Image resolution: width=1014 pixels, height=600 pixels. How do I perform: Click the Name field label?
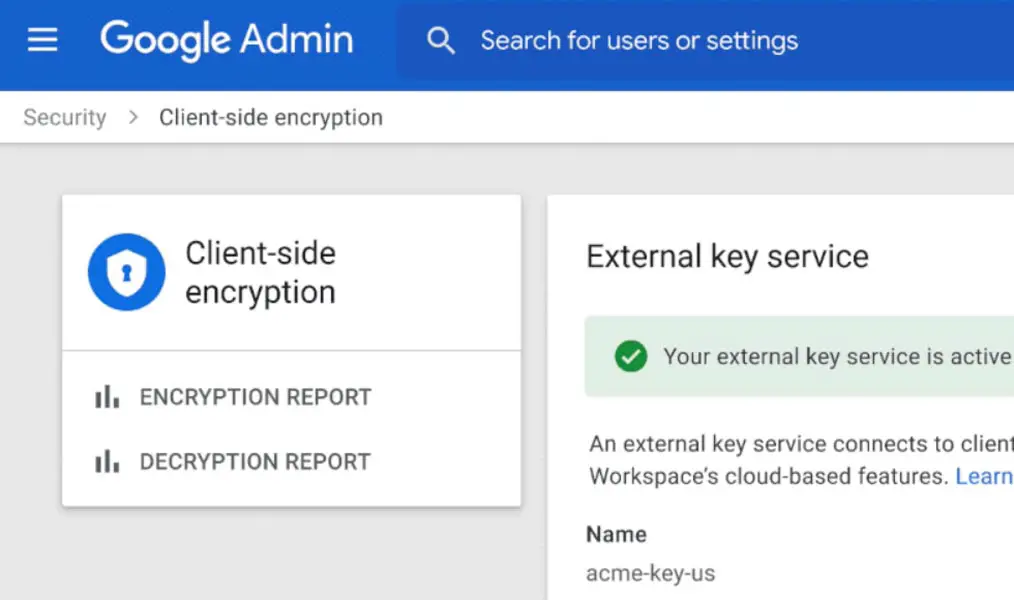[616, 535]
